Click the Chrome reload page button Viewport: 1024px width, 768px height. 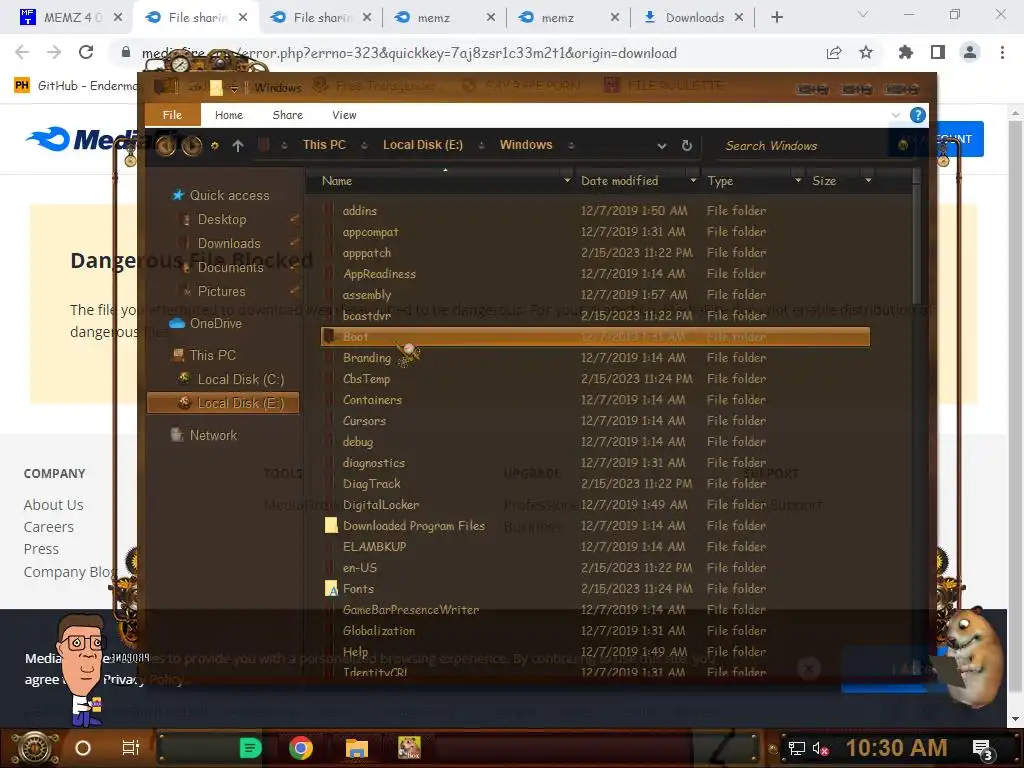[x=86, y=52]
